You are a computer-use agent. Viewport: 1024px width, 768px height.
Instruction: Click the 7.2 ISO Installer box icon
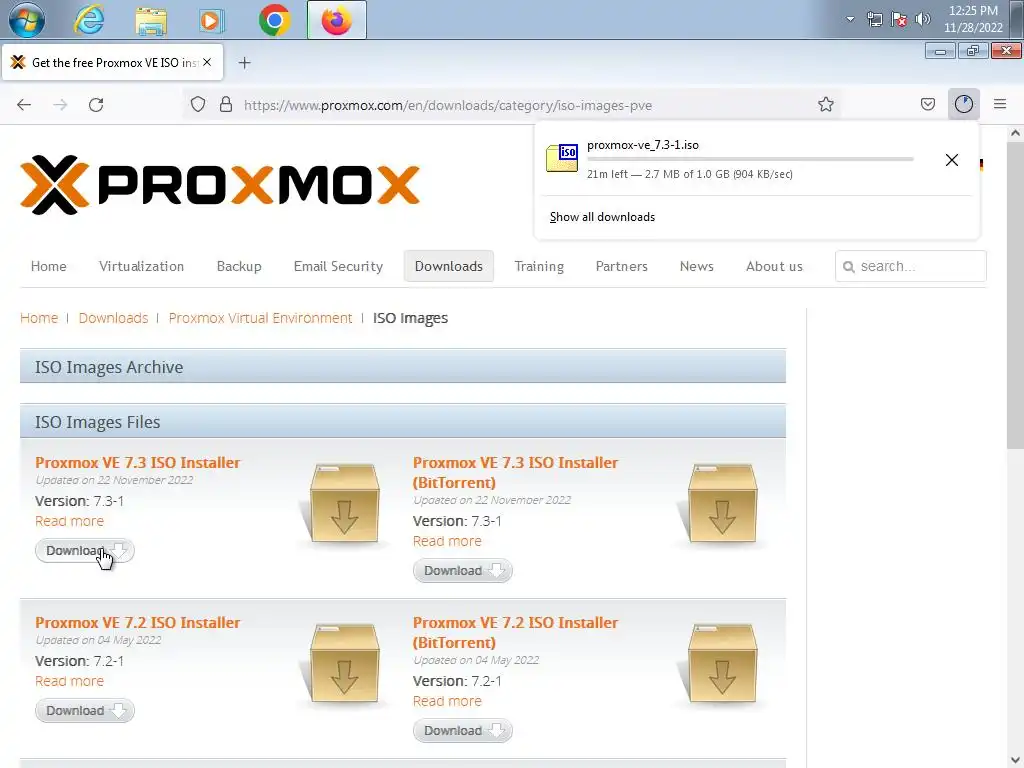click(344, 664)
